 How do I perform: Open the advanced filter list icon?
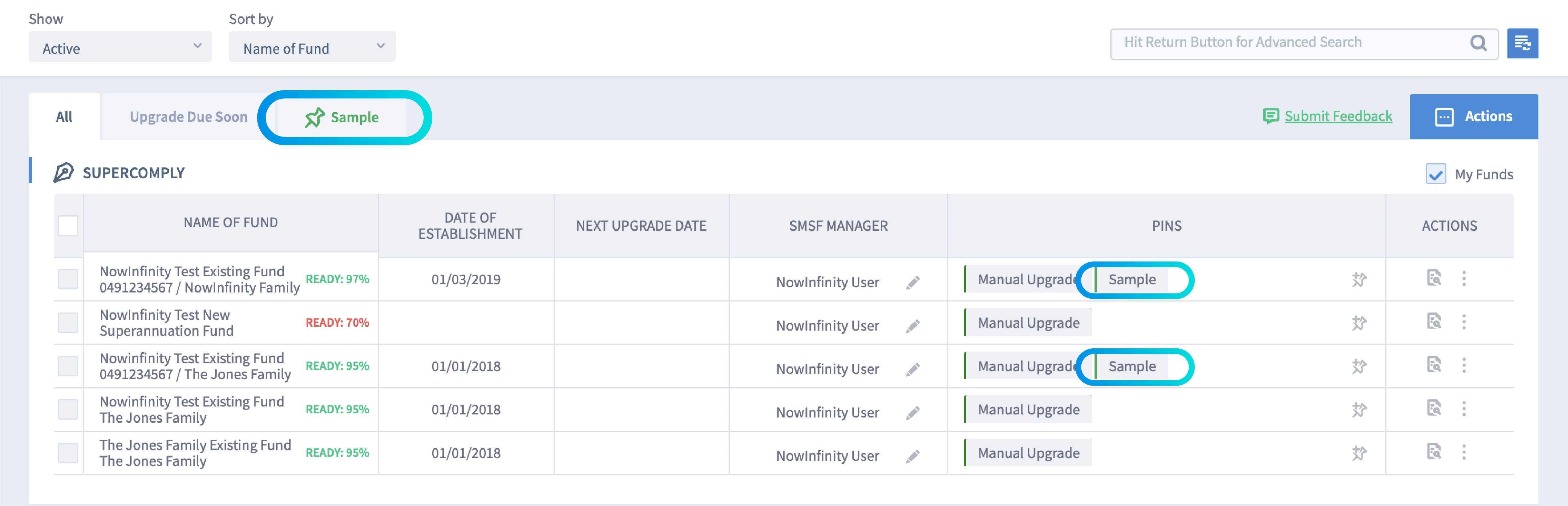click(x=1522, y=43)
